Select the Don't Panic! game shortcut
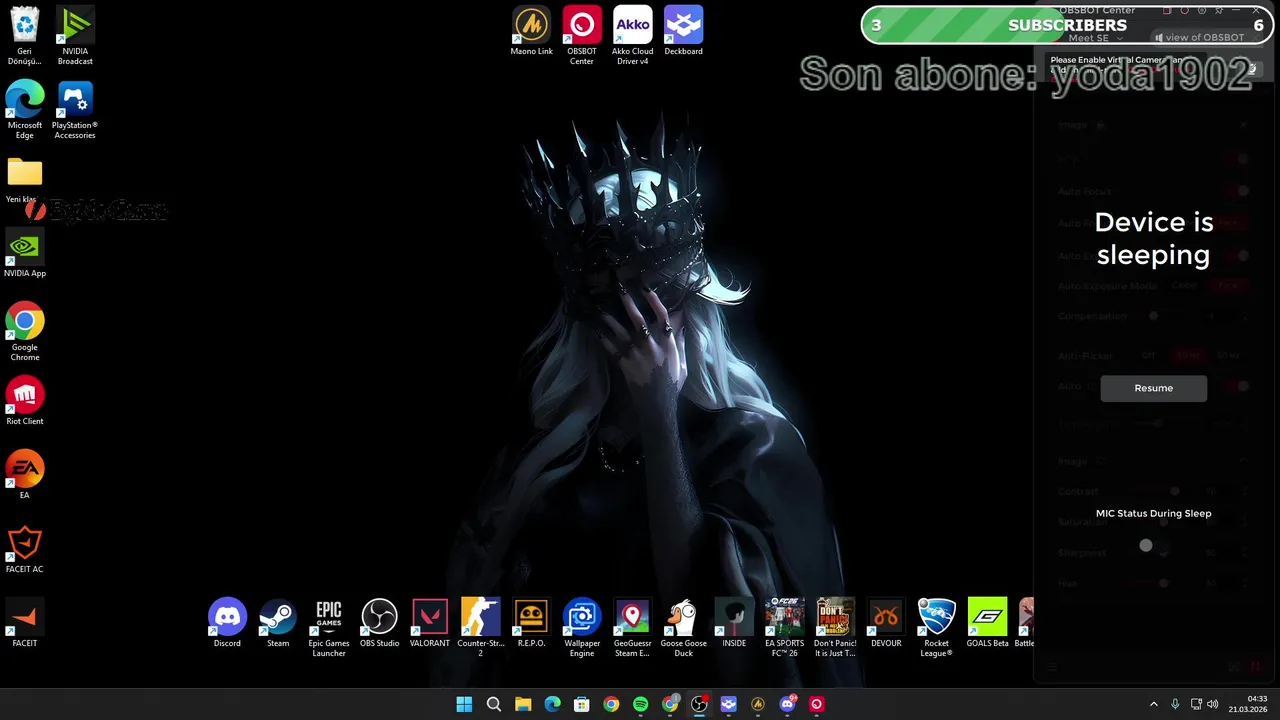Viewport: 1280px width, 720px height. pos(836,628)
